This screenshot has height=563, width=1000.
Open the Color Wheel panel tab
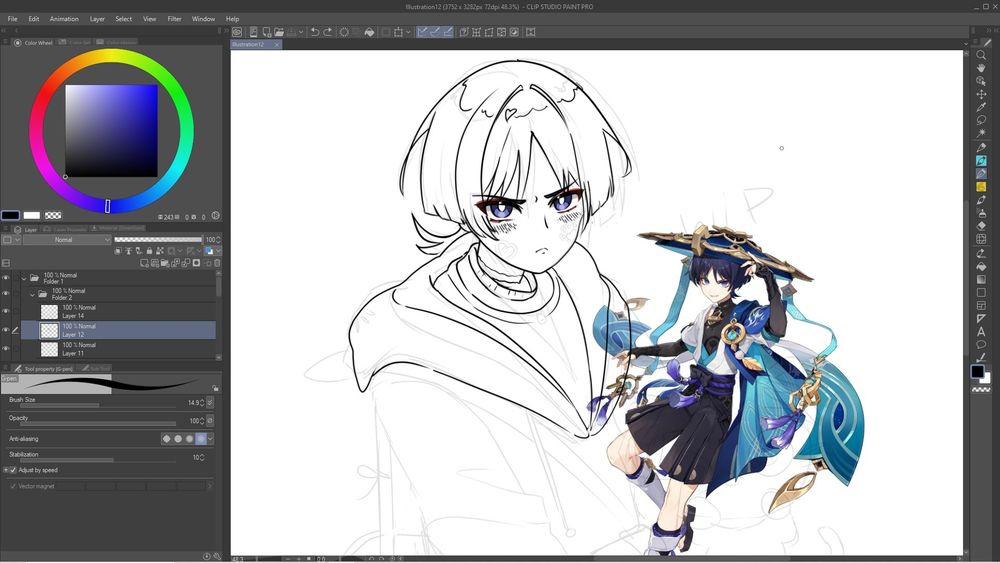(x=34, y=43)
